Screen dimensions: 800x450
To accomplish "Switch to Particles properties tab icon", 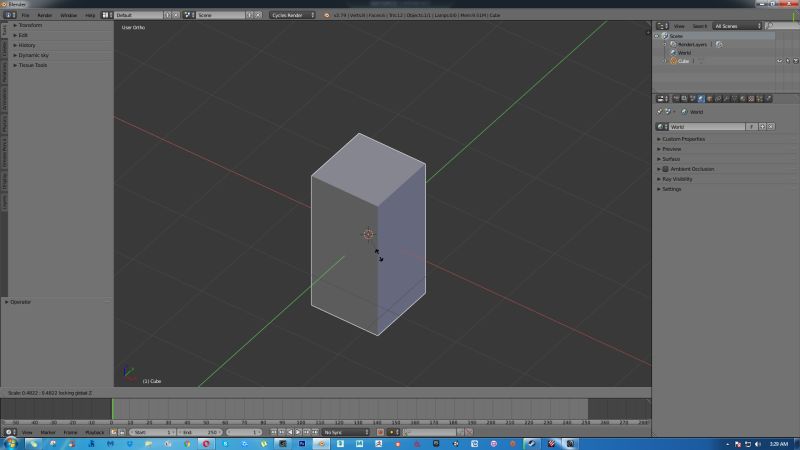I will [x=760, y=98].
